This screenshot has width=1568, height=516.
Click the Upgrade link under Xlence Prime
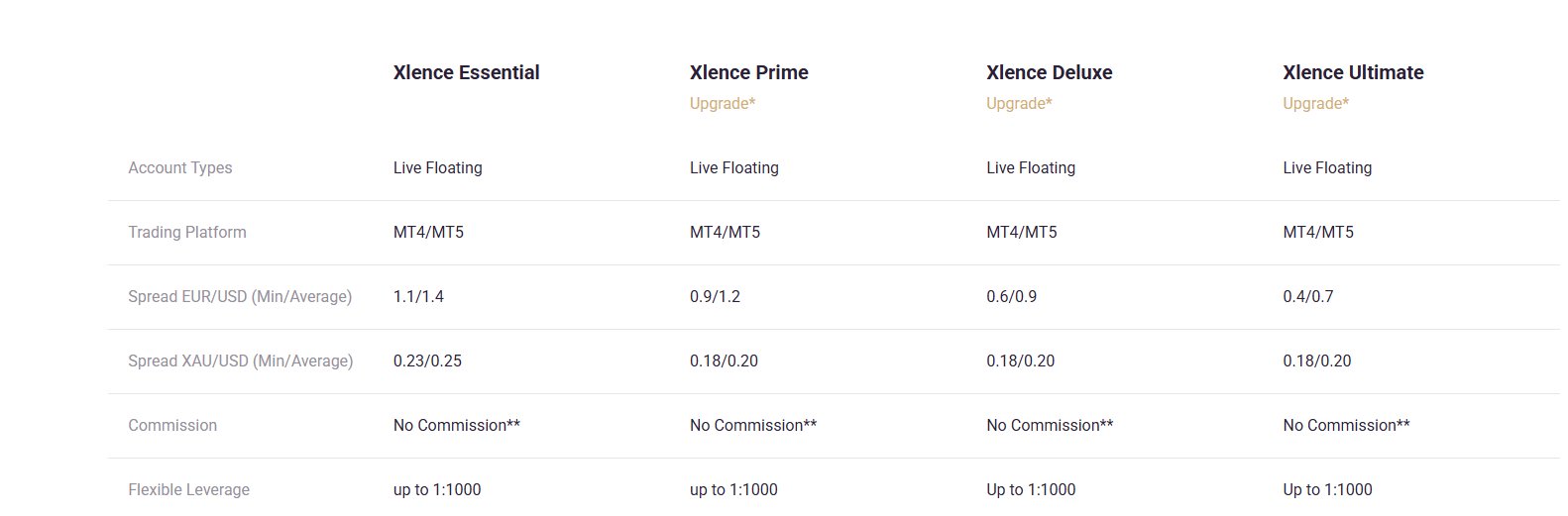pos(722,104)
